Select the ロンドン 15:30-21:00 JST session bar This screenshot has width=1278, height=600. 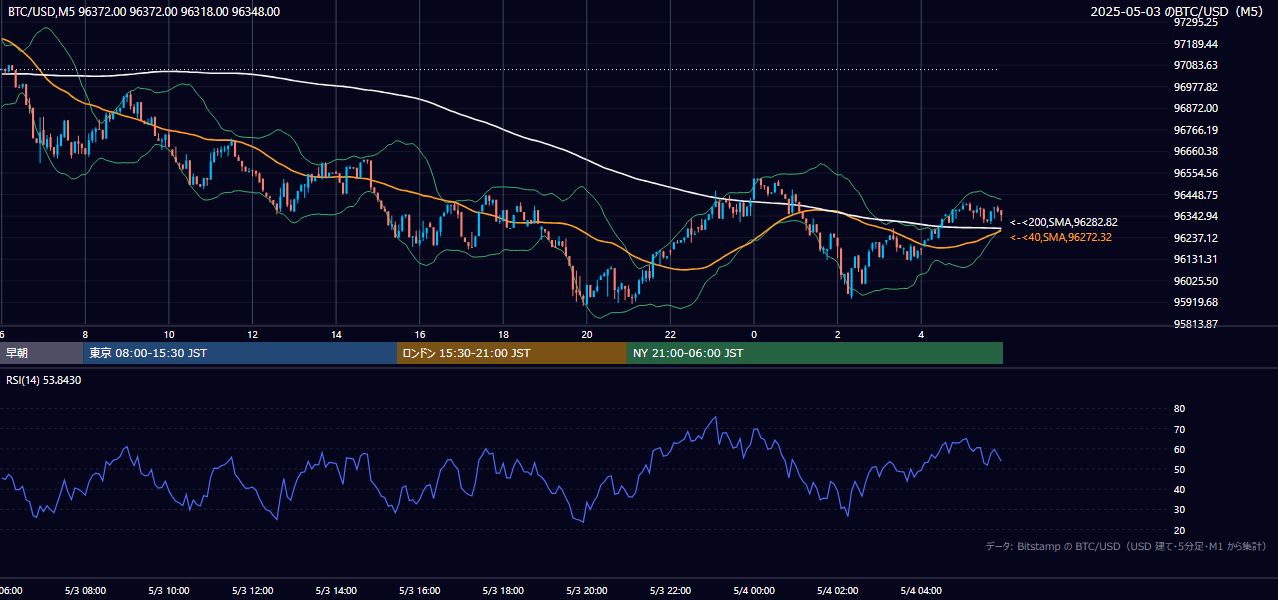coord(512,353)
